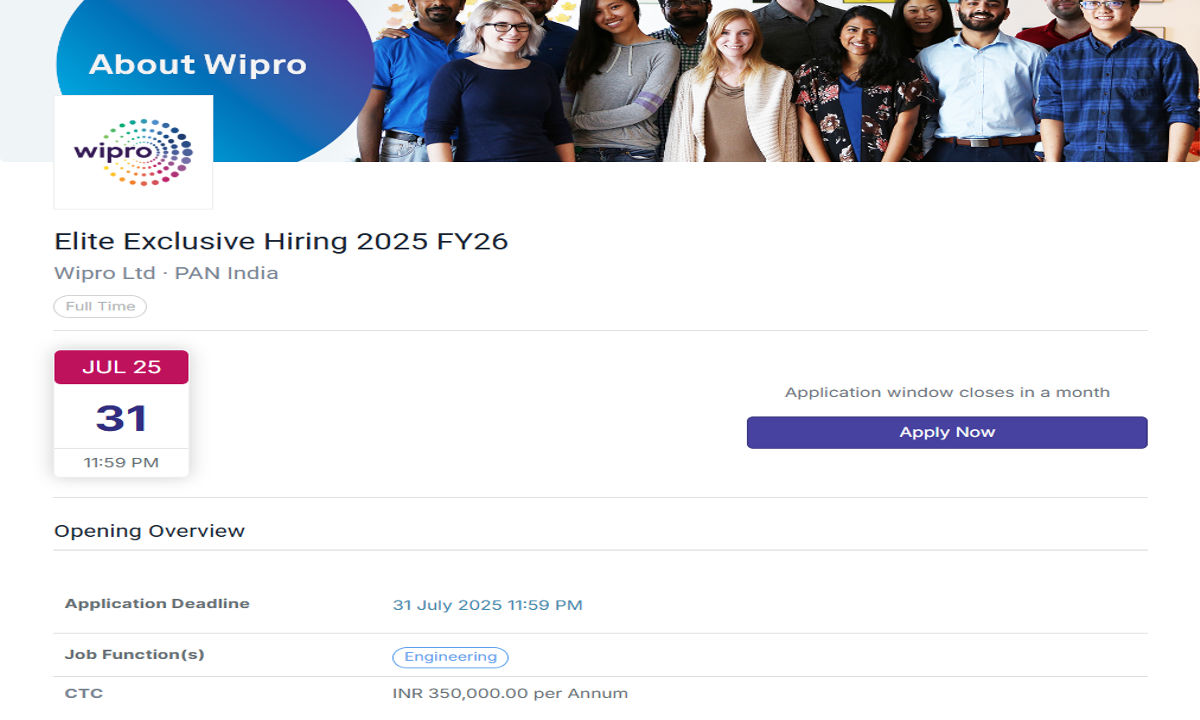Click the Elite Exclusive Hiring 2025 FY26 title

coord(281,241)
